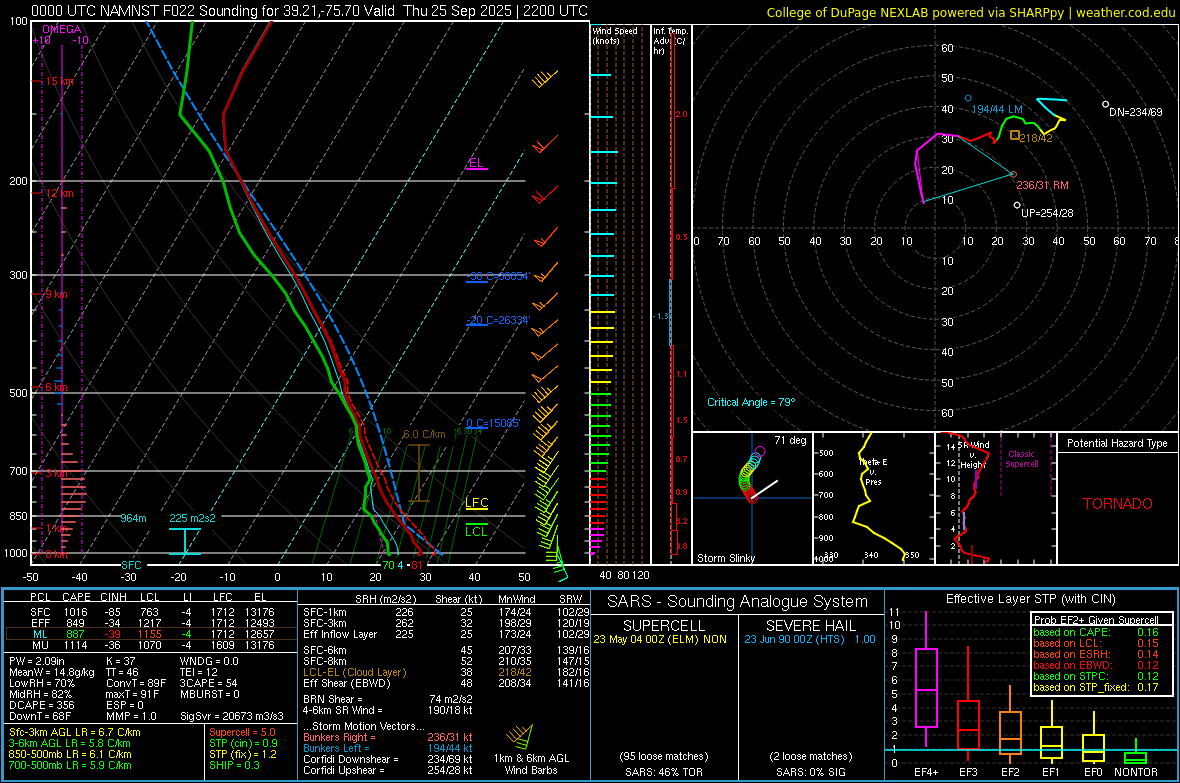
Task: Click the DN=234/69 circle marker on the hodograph
Action: point(1105,104)
